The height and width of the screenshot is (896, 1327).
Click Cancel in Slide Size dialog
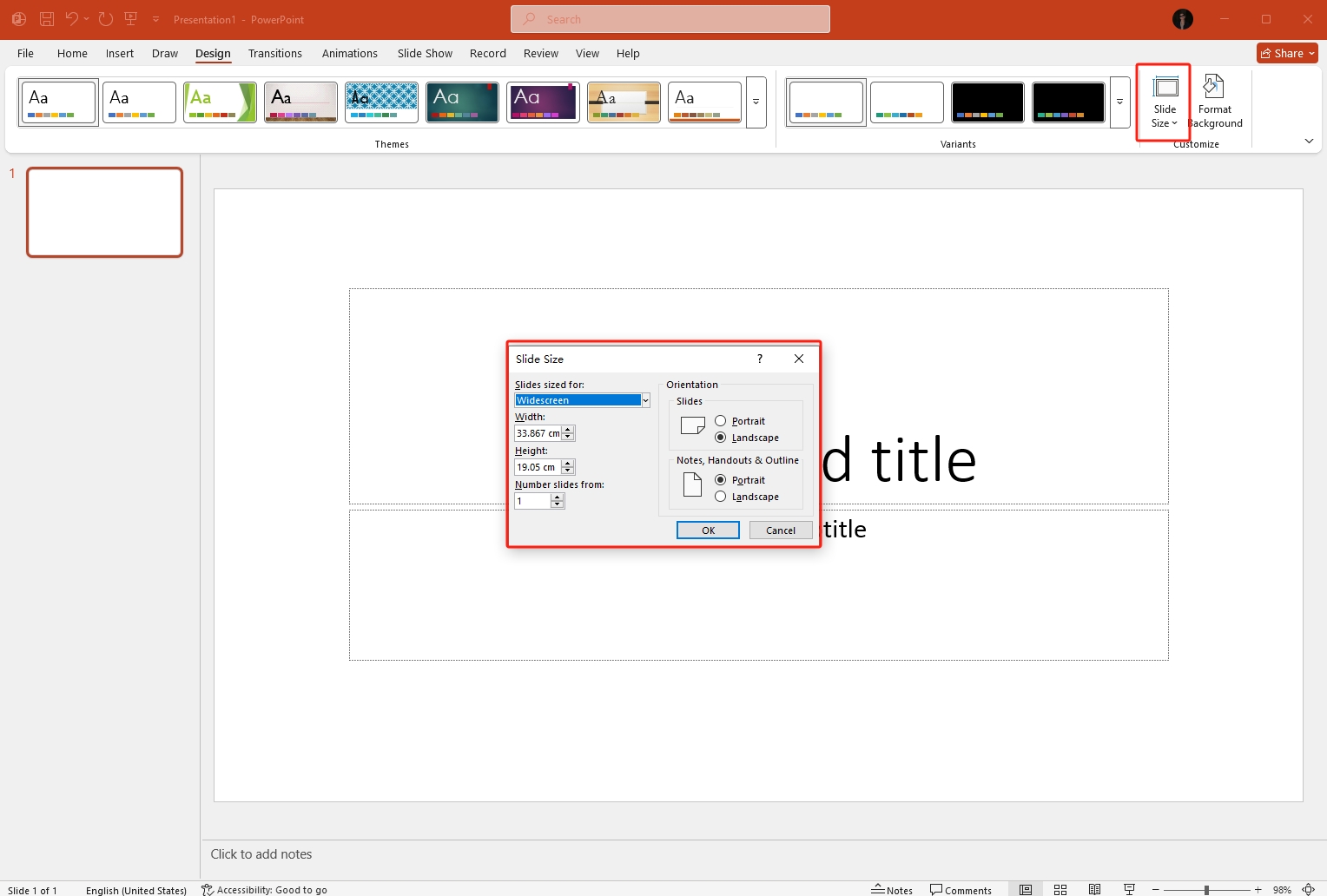[x=780, y=530]
